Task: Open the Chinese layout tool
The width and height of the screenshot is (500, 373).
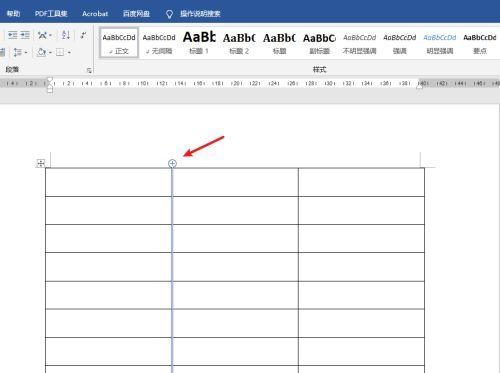Action: coord(42,35)
